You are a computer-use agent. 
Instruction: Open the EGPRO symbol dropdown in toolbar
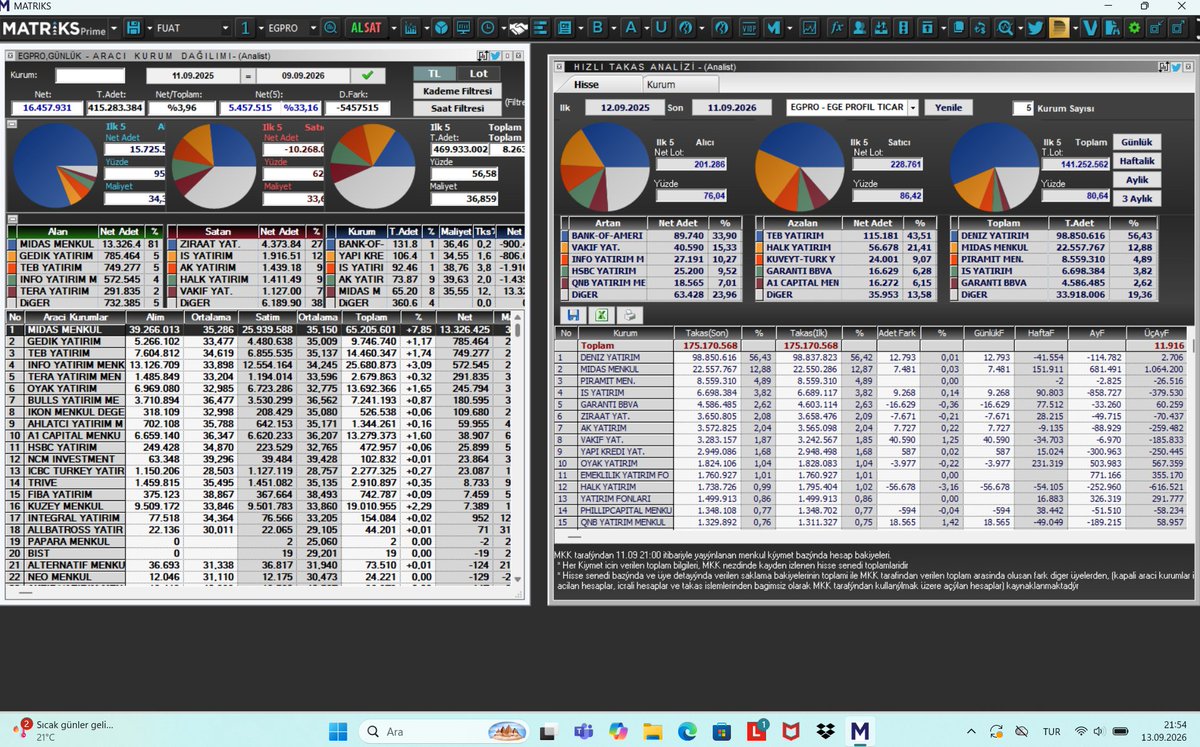311,28
